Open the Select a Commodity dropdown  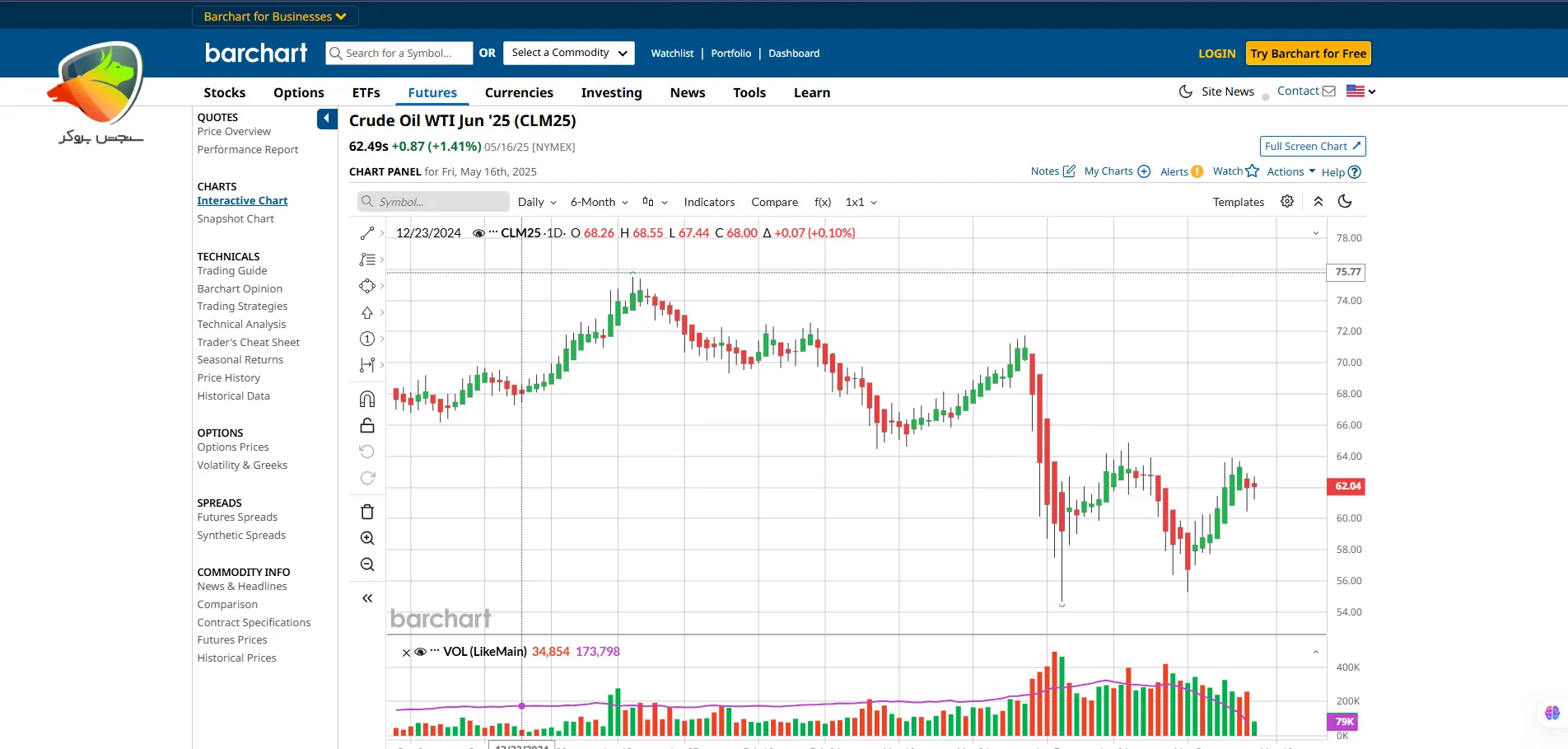[x=568, y=53]
